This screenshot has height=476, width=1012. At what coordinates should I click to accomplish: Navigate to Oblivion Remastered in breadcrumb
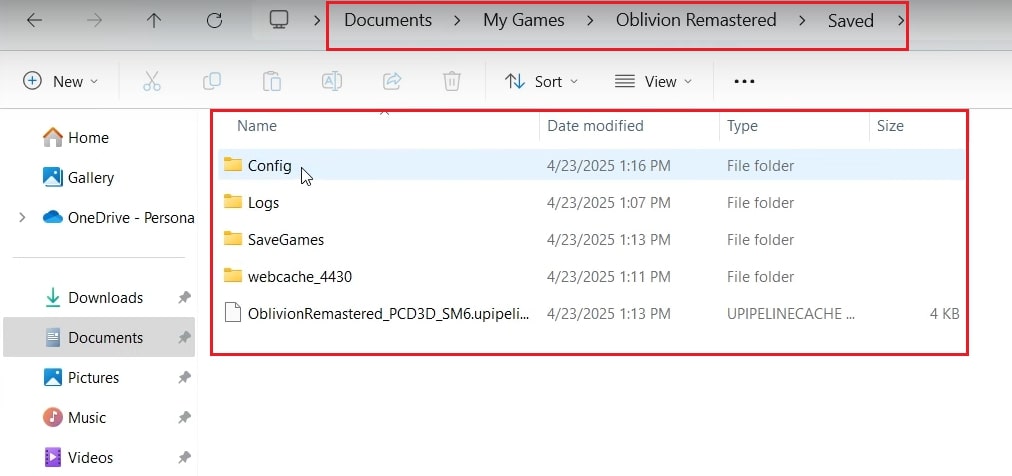click(x=696, y=20)
